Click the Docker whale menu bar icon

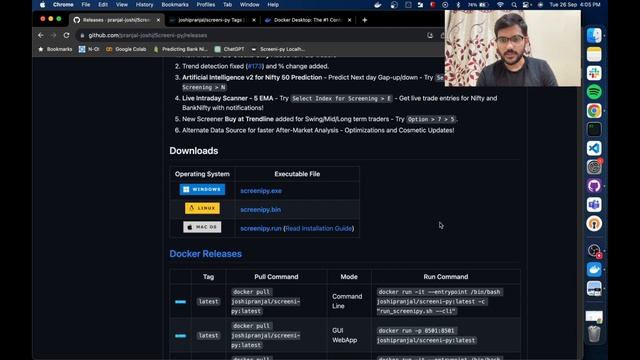point(378,5)
